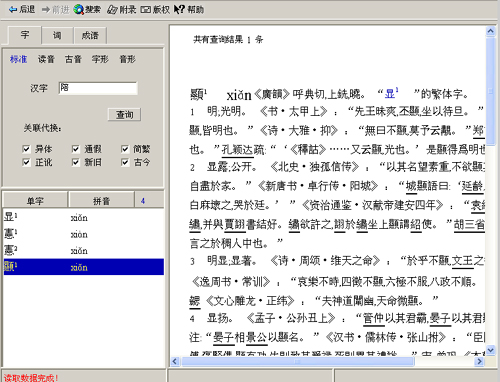Select the 音形 search mode
Image resolution: width=500 pixels, height=382 pixels.
(x=128, y=59)
